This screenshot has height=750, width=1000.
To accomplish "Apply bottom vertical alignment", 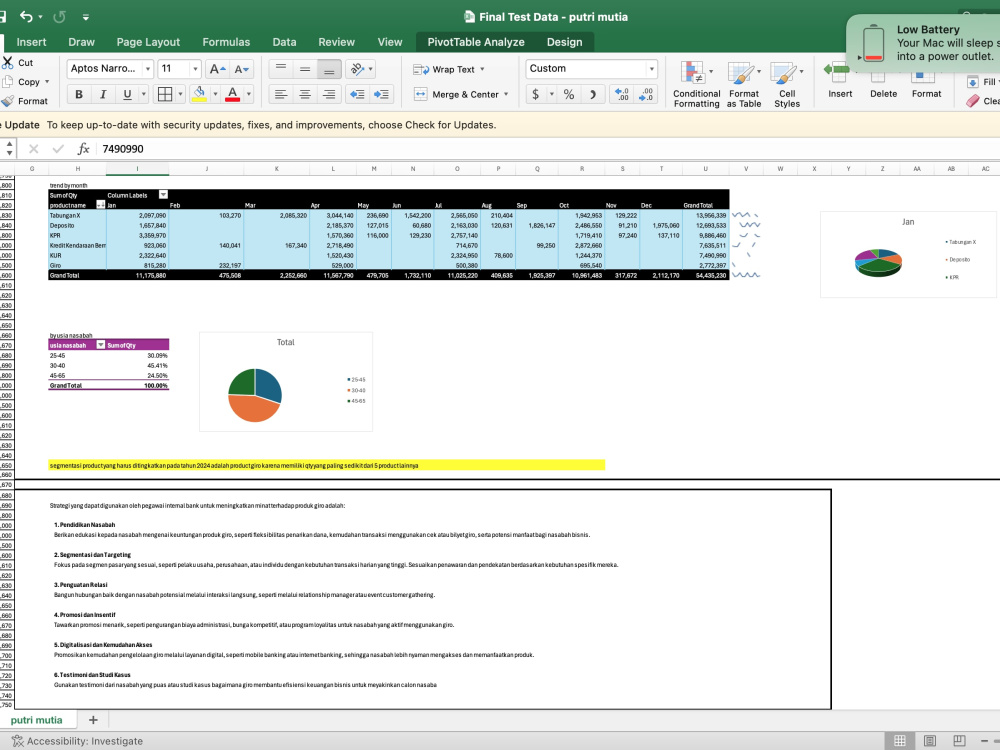I will pyautogui.click(x=329, y=69).
